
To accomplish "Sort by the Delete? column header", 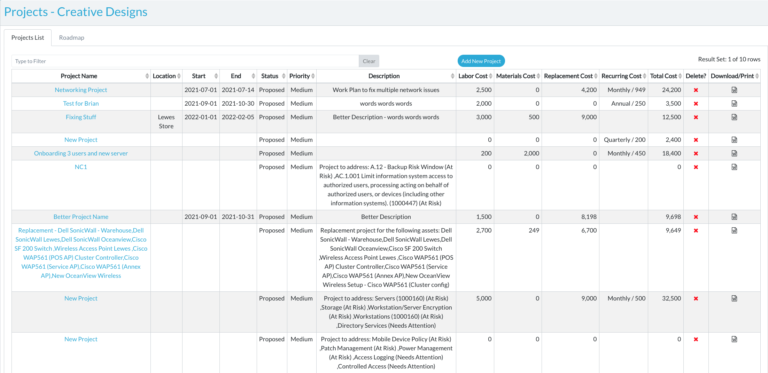I will (696, 76).
